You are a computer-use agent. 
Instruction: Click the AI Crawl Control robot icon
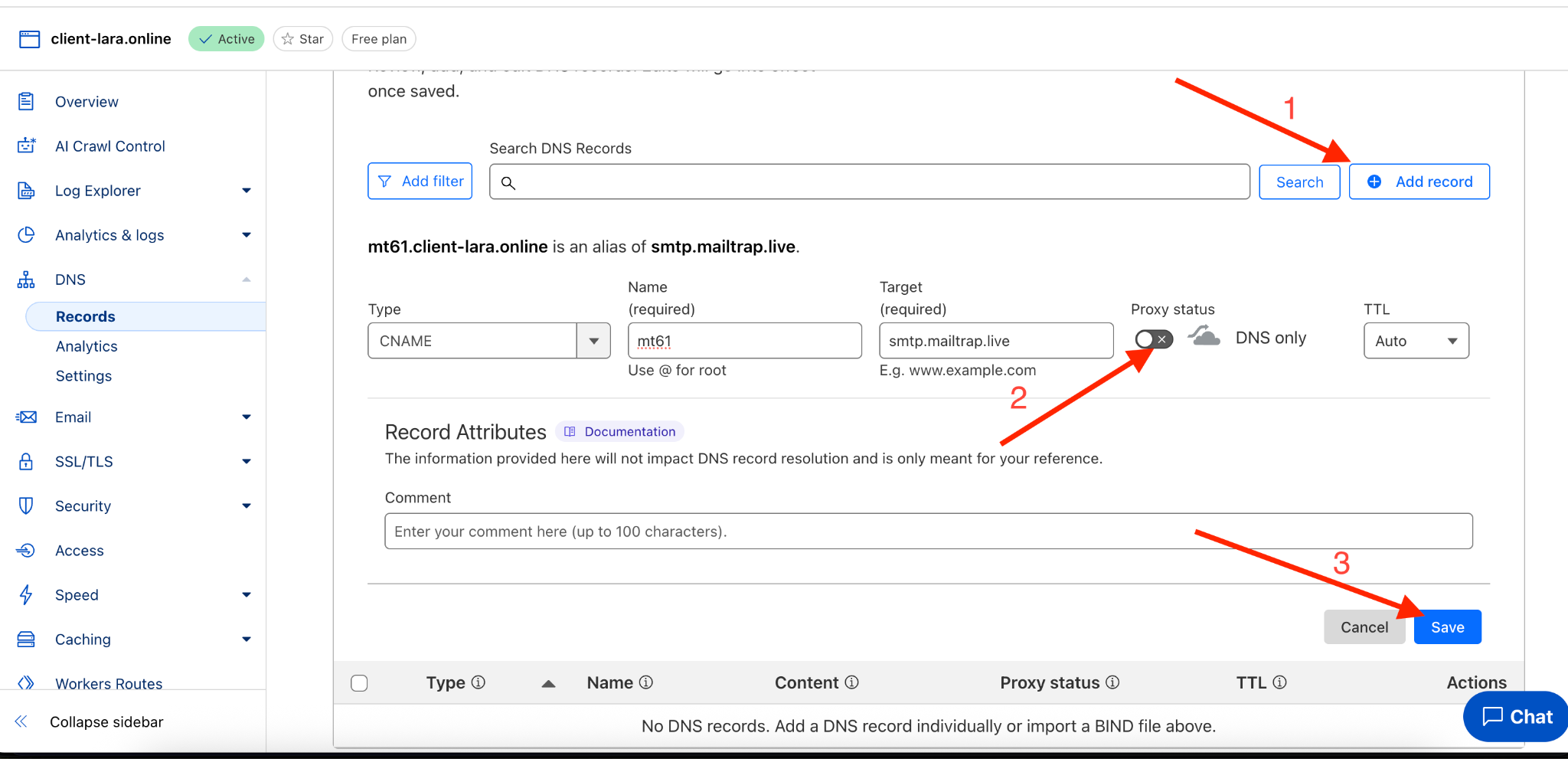(26, 146)
